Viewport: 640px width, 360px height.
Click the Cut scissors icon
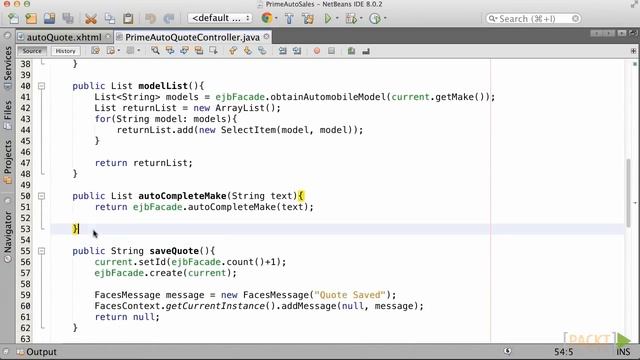point(91,18)
